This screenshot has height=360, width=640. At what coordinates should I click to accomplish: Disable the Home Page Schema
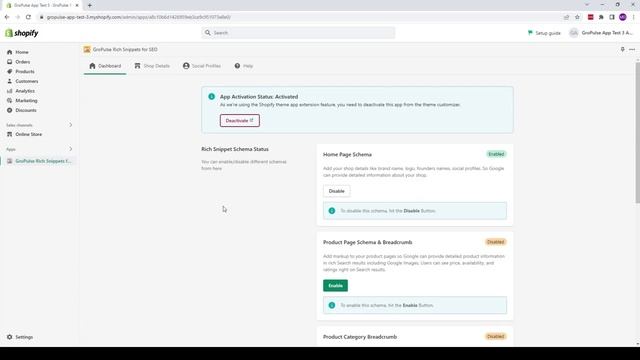336,191
